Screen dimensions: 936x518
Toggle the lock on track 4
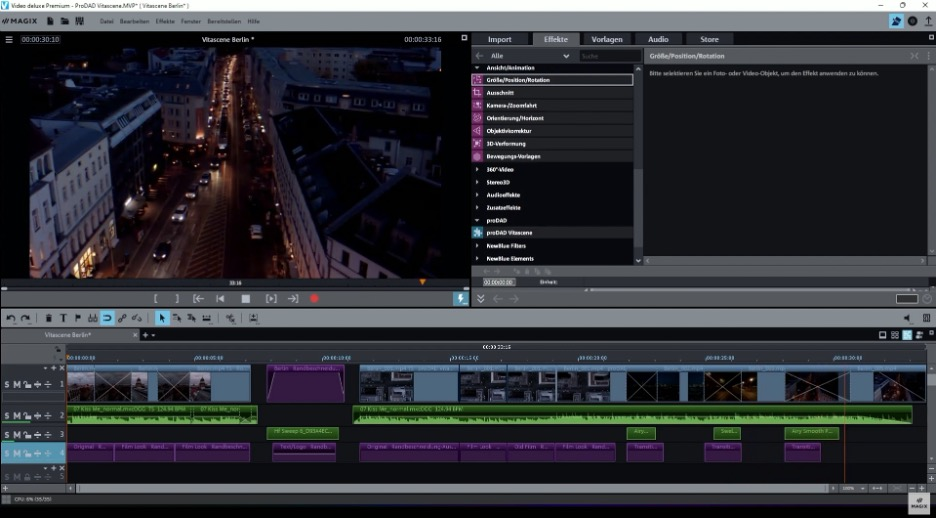coord(27,454)
